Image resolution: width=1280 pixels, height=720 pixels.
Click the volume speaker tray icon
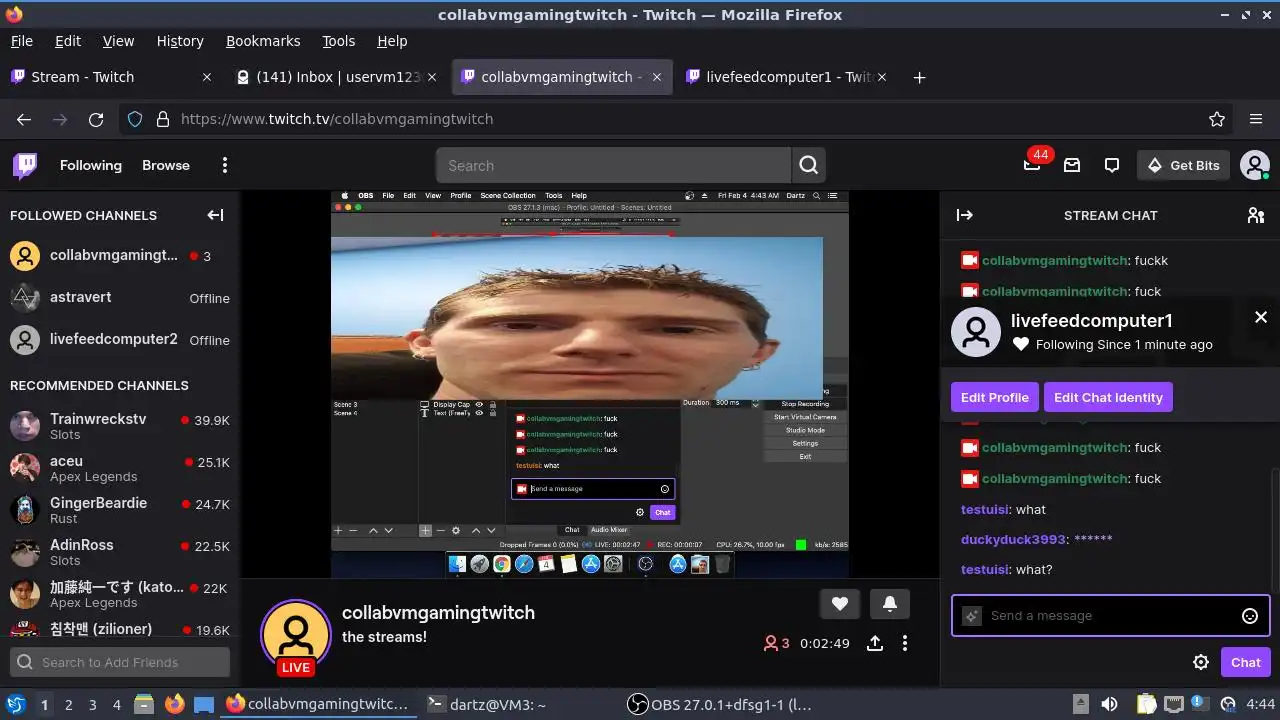1109,704
